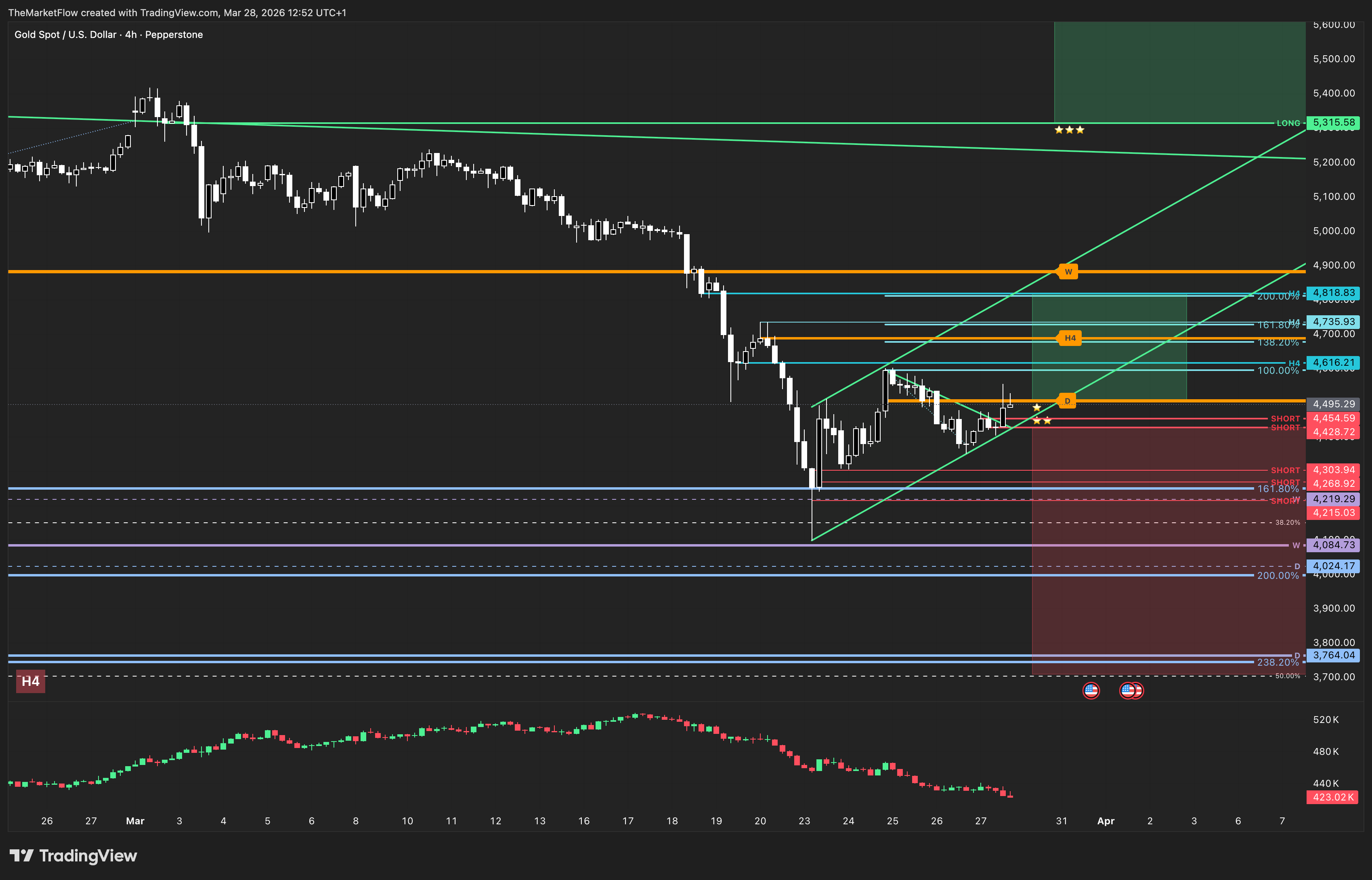The image size is (1372, 880).
Task: Click the Gold Spot / U.S. Dollar title
Action: (x=65, y=35)
